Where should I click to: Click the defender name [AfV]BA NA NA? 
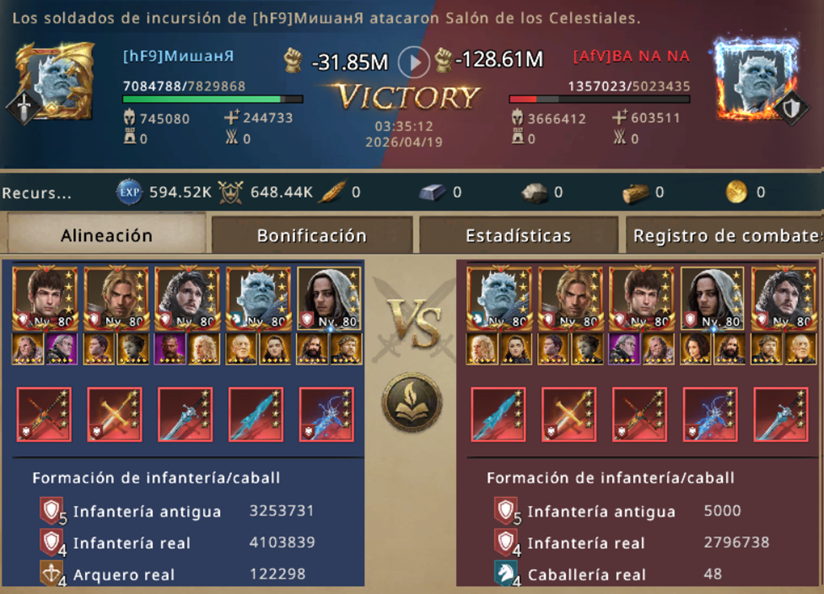tap(631, 56)
